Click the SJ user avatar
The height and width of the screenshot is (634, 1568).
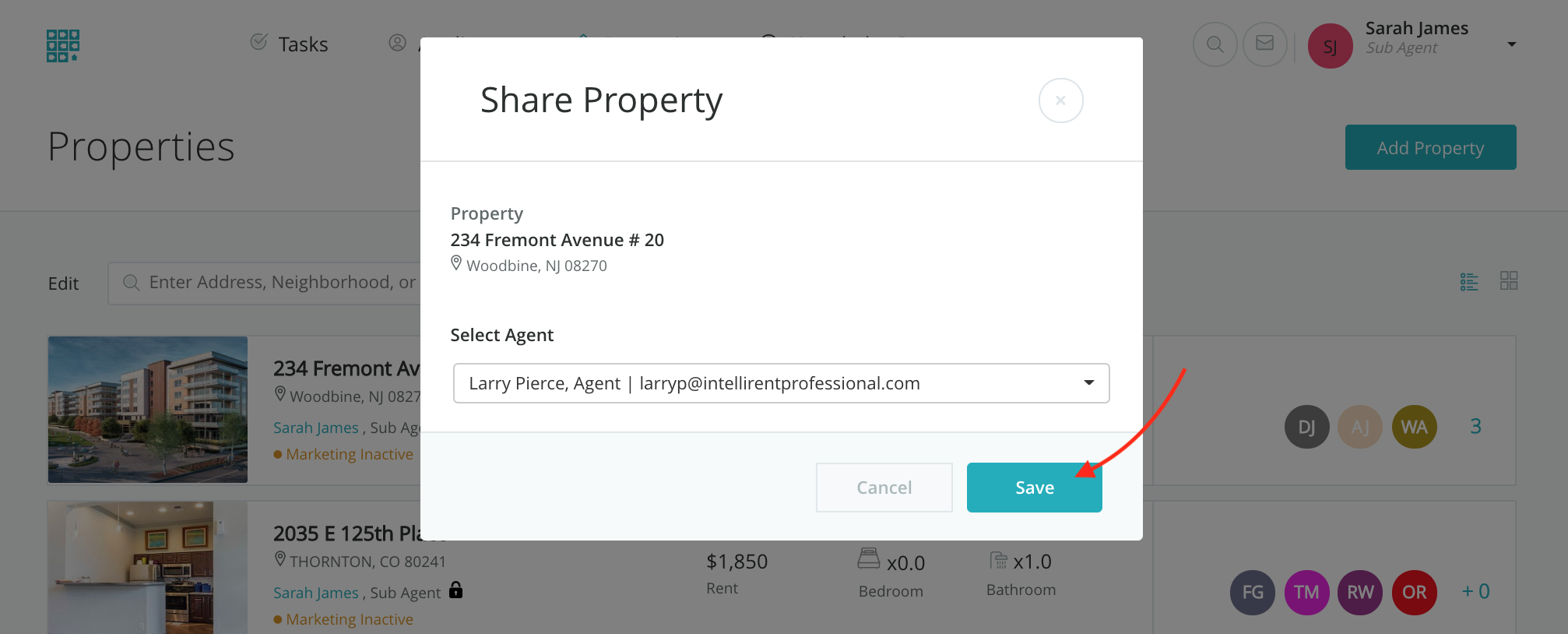pyautogui.click(x=1330, y=46)
